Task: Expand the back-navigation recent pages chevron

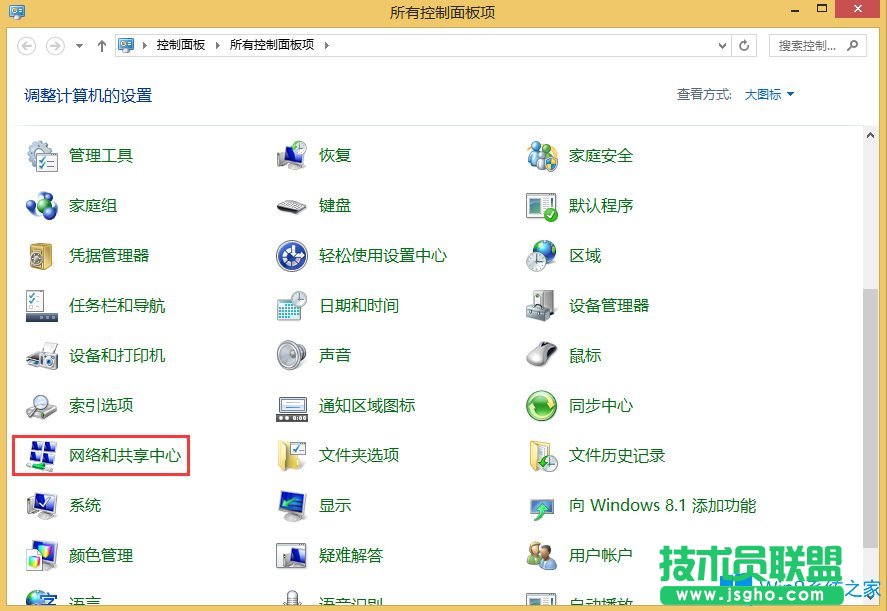Action: click(x=78, y=45)
